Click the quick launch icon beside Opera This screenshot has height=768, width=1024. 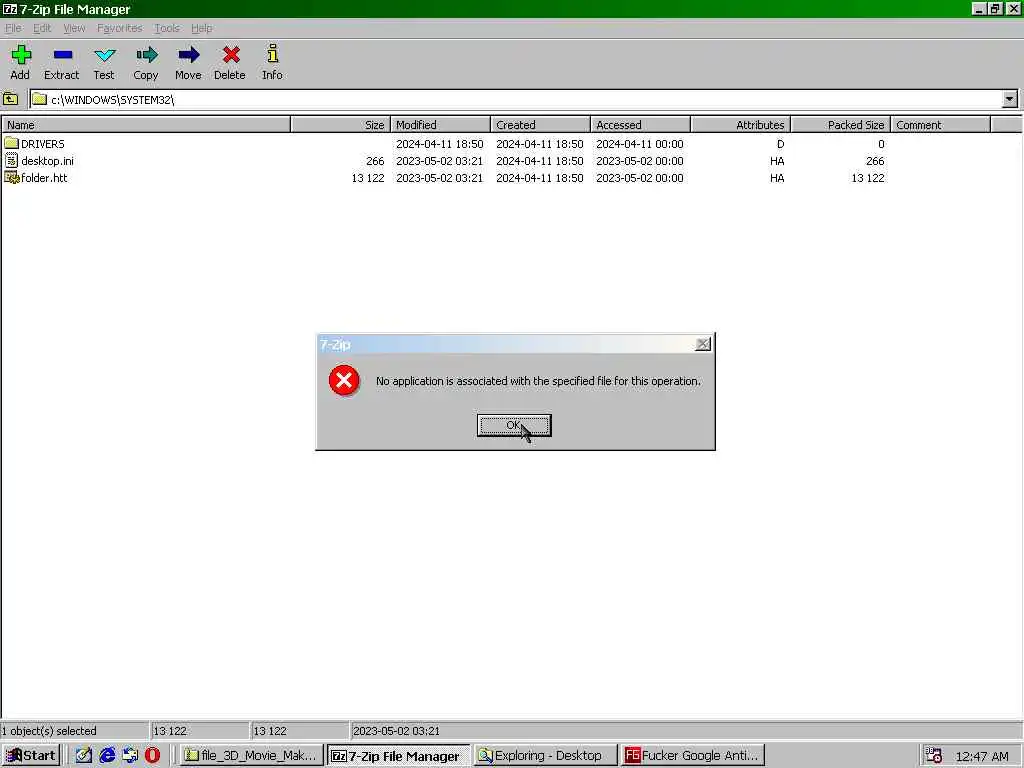click(130, 756)
